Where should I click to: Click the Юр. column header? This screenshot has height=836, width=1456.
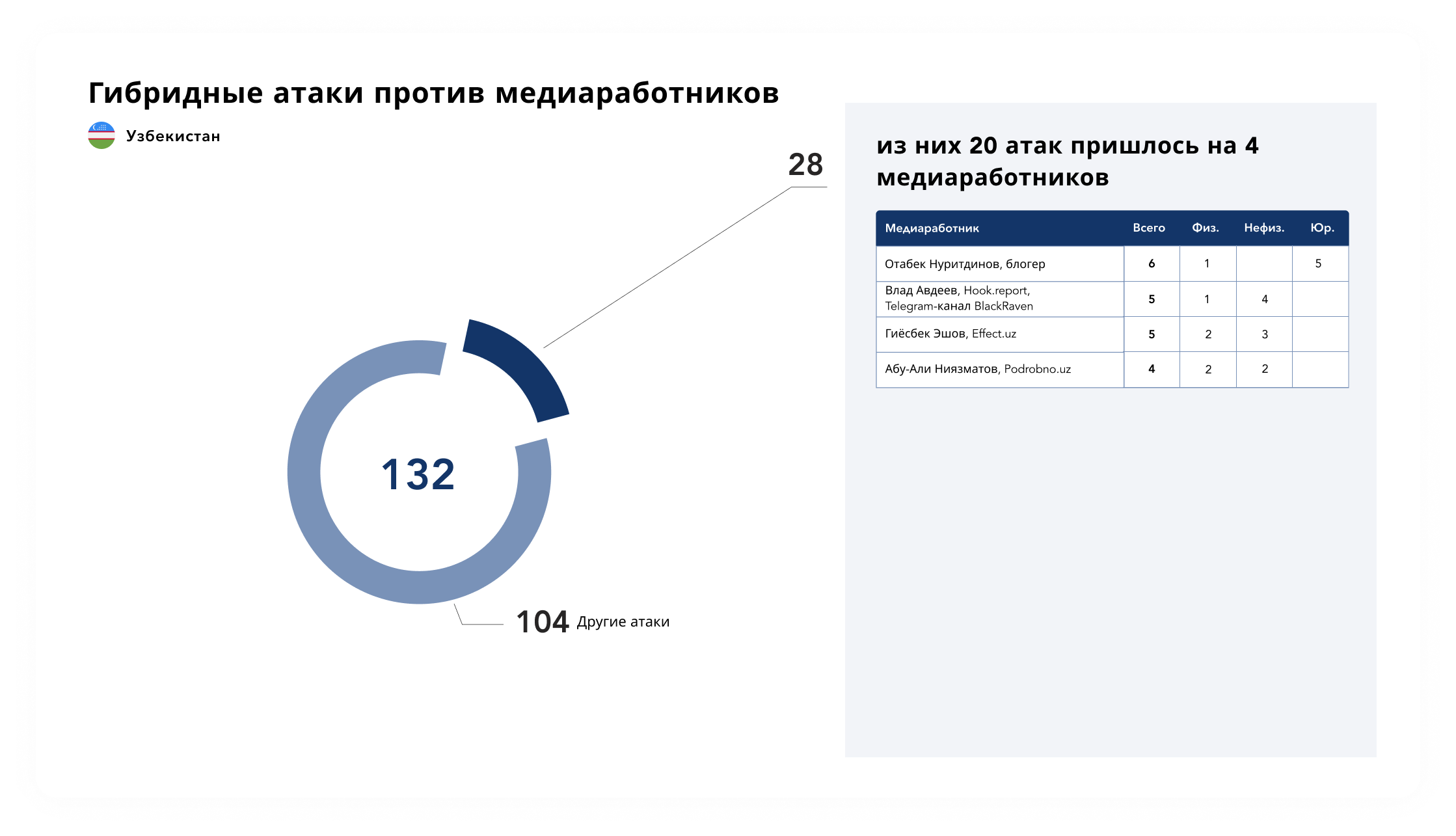coord(1322,228)
